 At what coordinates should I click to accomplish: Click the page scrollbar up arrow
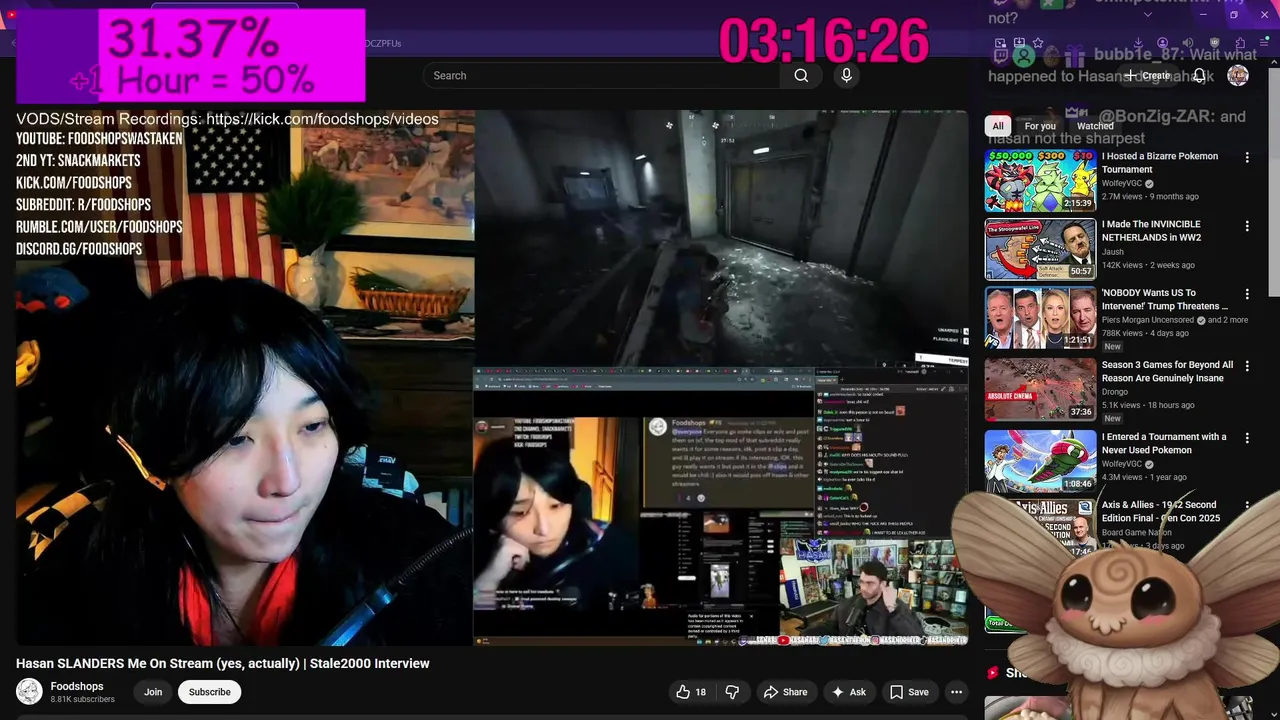click(1273, 64)
